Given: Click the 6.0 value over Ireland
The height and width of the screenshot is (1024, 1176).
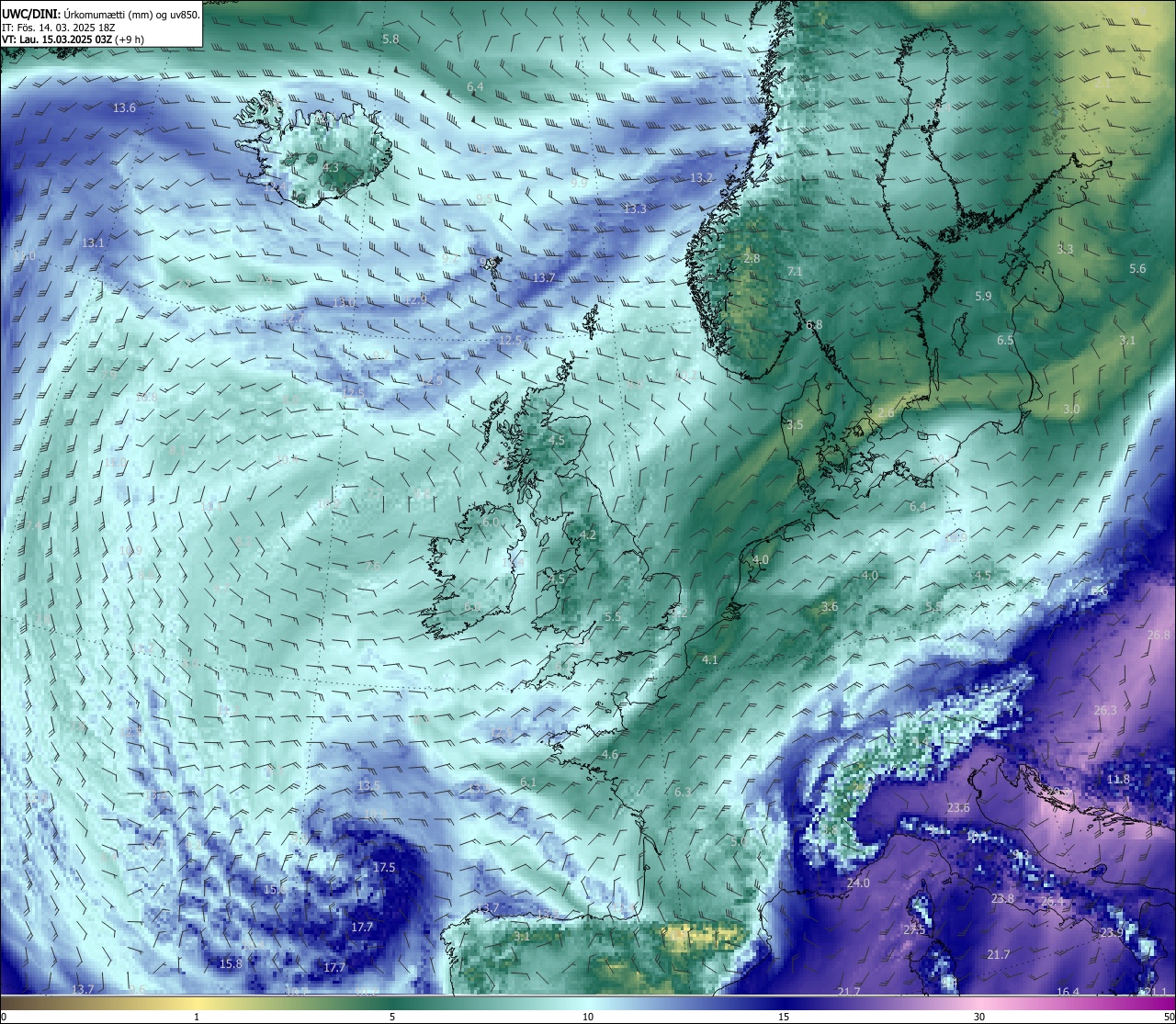Looking at the screenshot, I should coord(491,523).
